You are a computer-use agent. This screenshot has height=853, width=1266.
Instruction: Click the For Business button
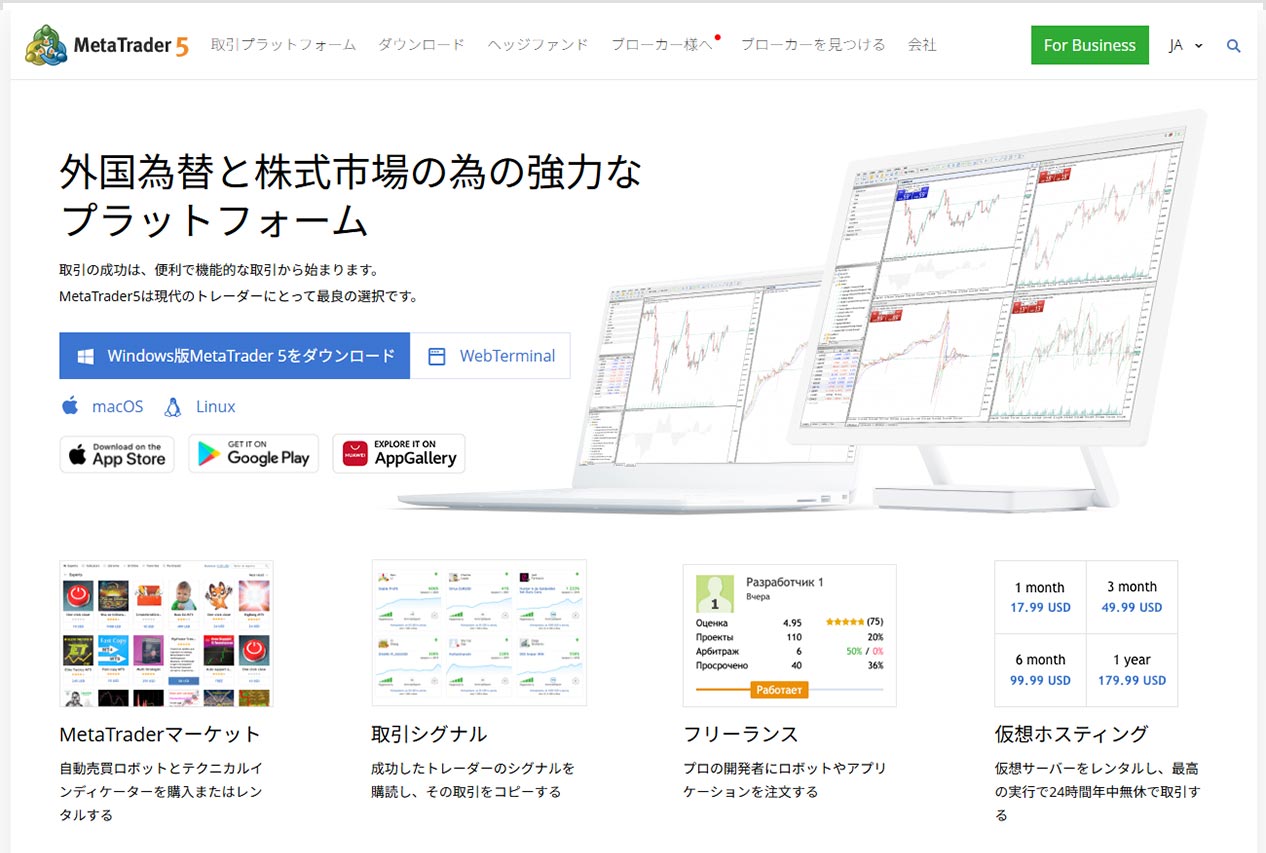pyautogui.click(x=1090, y=45)
